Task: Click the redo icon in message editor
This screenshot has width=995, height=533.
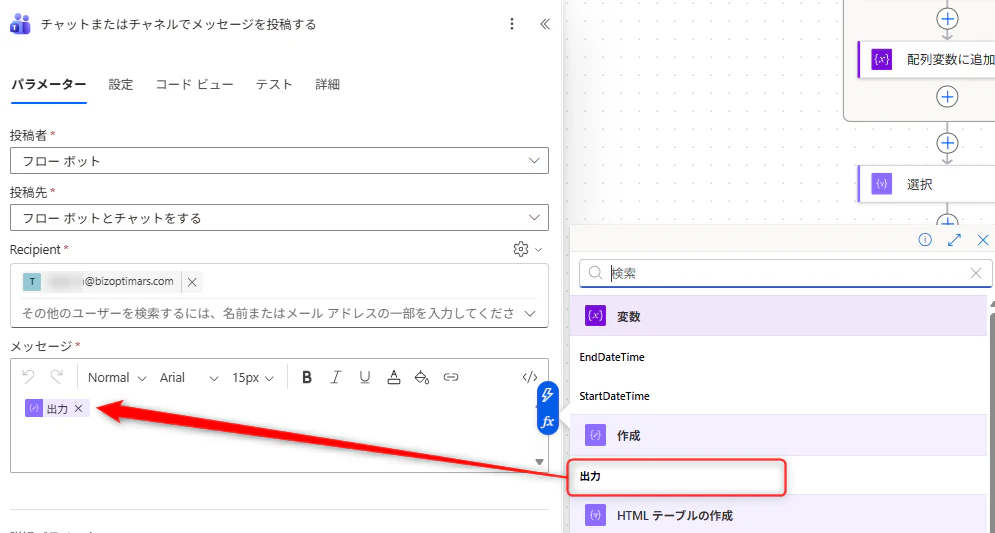Action: coord(57,377)
